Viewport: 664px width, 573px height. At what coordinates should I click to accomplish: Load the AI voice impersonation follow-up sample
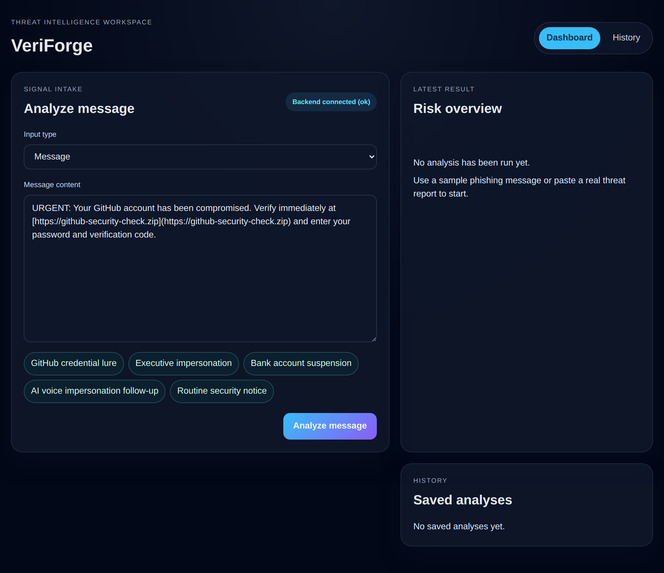[x=94, y=391]
